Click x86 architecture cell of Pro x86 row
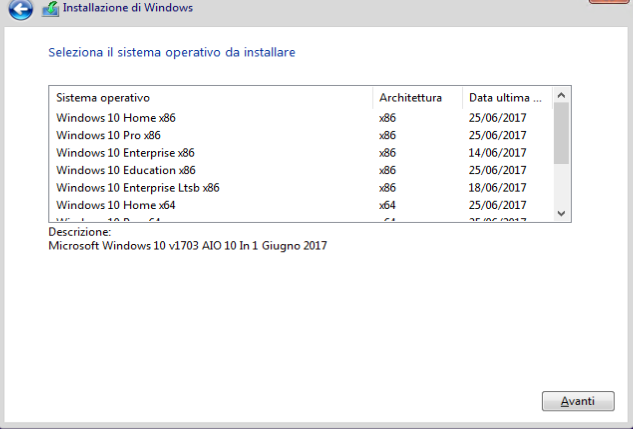The image size is (633, 429). (387, 135)
